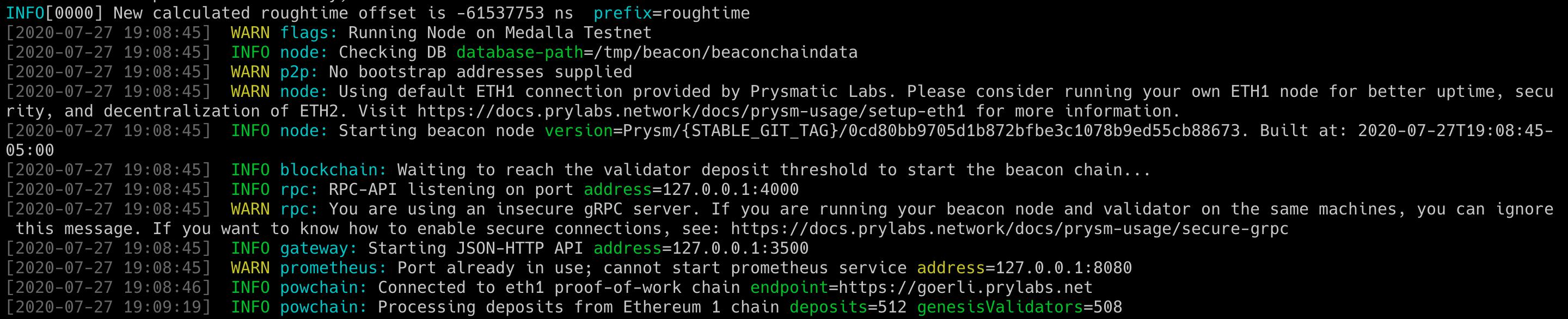Click the 19:09:19 timestamp on last line
The image size is (1568, 319).
point(162,308)
